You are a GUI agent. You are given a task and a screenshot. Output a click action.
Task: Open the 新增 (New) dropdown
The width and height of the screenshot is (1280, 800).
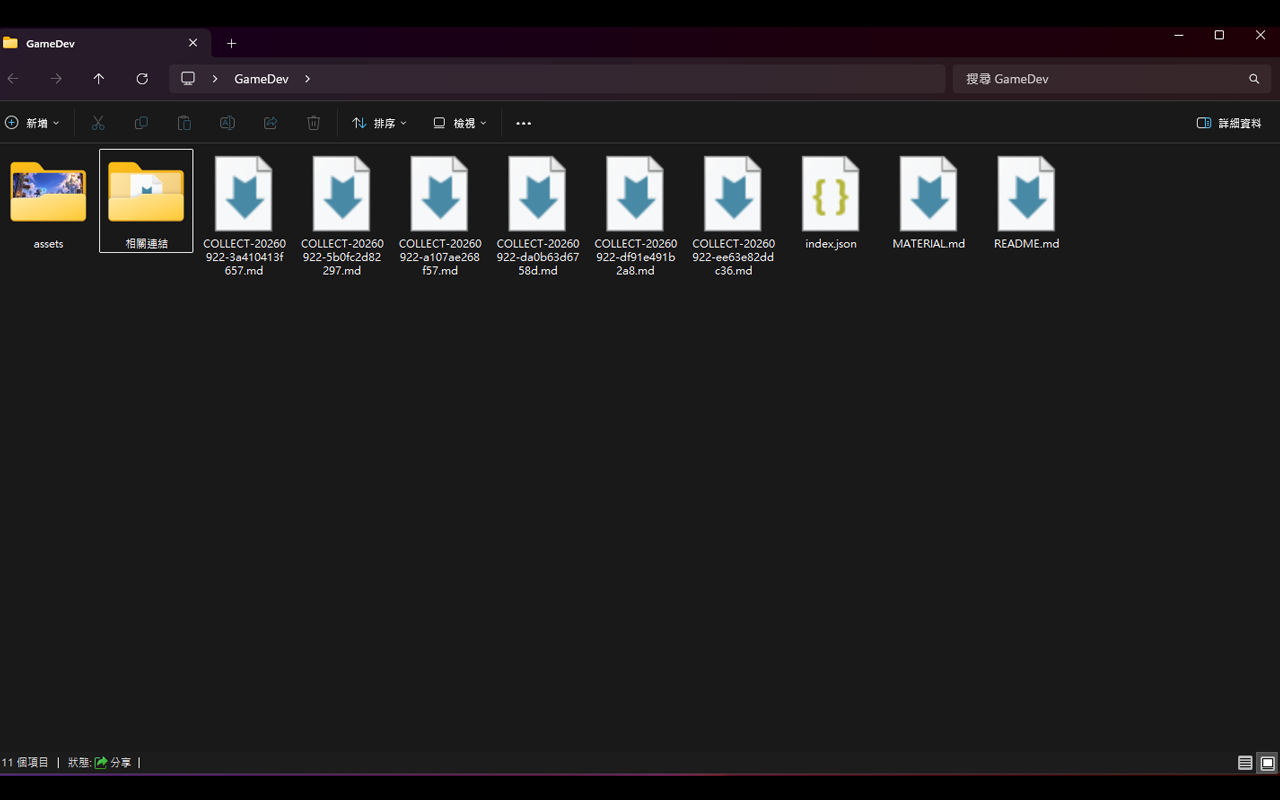pos(32,123)
